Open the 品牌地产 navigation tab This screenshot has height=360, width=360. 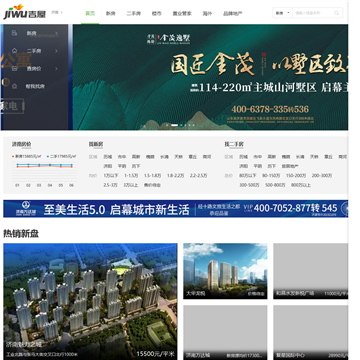point(233,14)
